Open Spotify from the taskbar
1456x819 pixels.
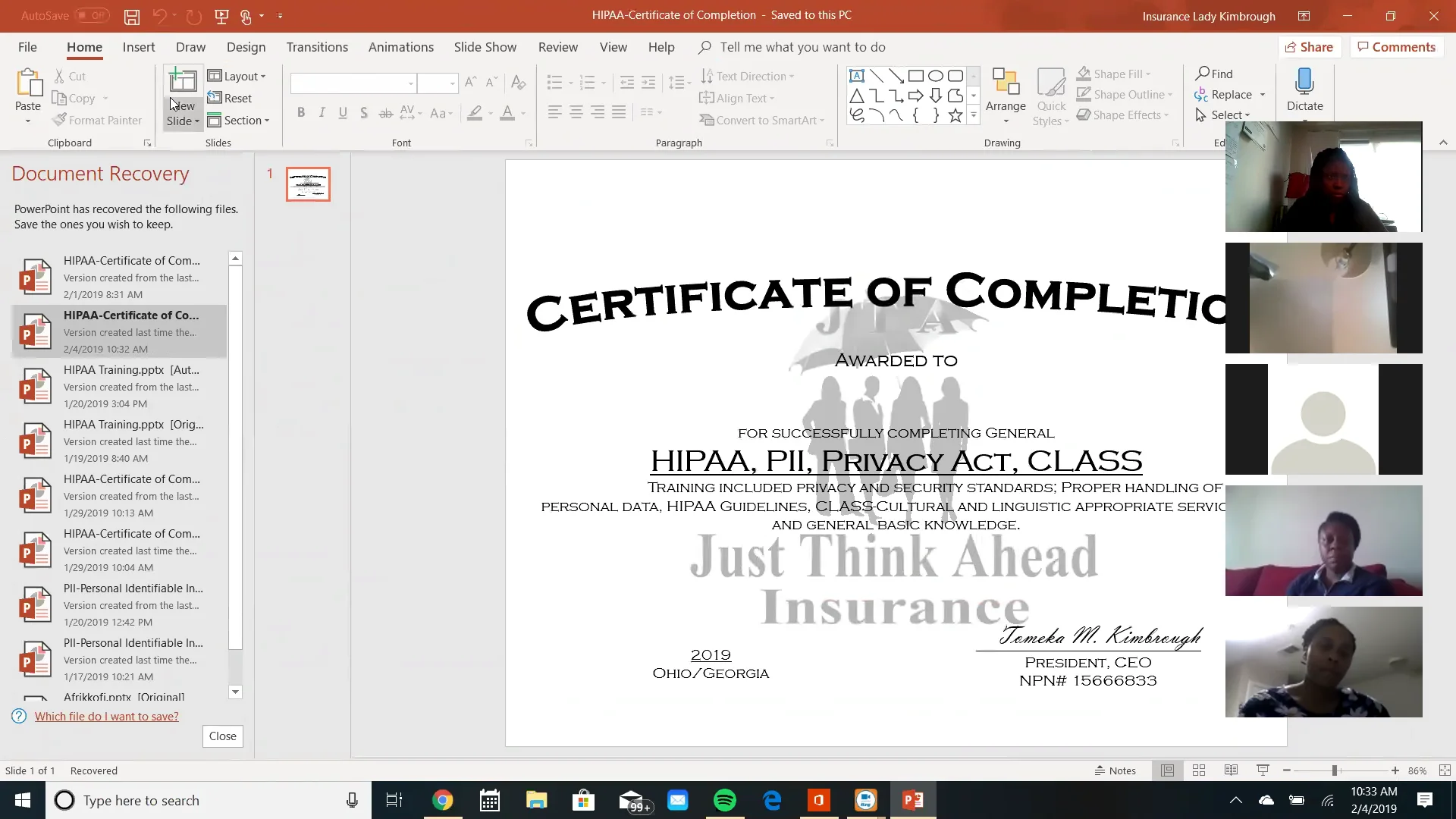725,800
